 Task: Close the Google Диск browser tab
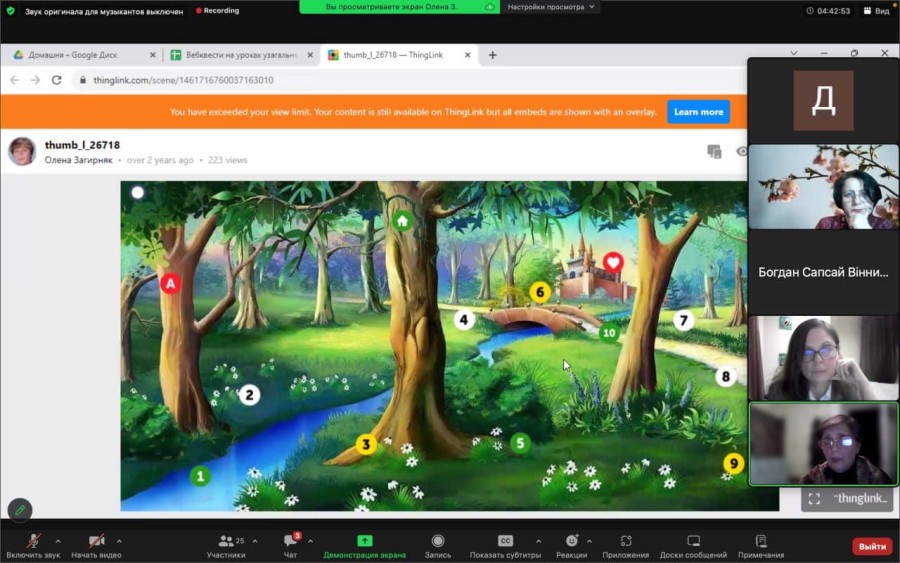pos(153,55)
